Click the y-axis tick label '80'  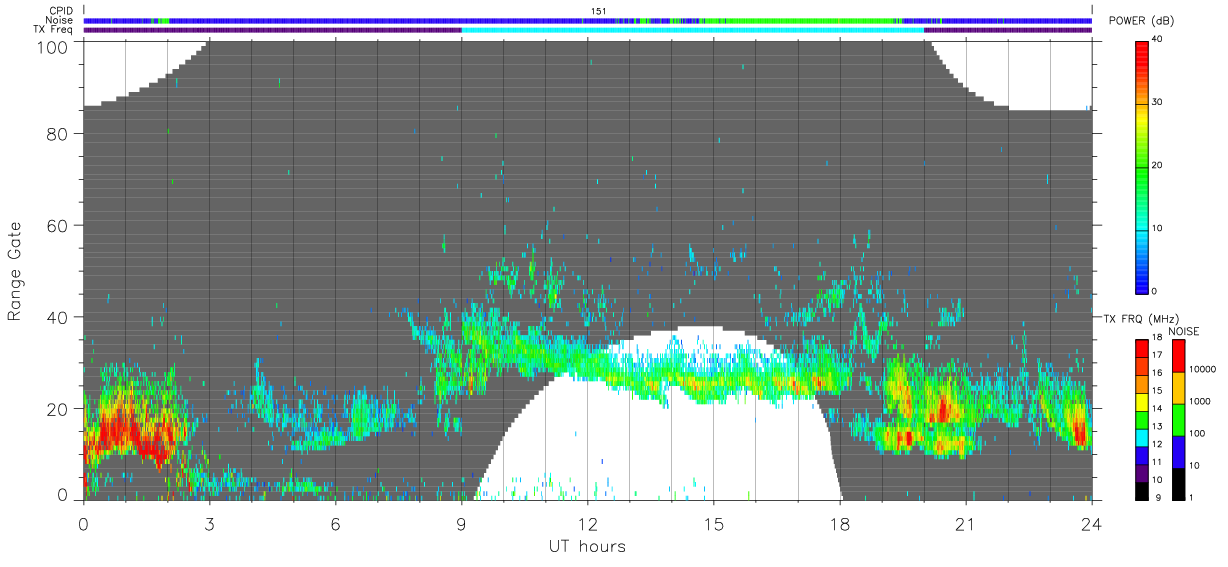[x=59, y=134]
